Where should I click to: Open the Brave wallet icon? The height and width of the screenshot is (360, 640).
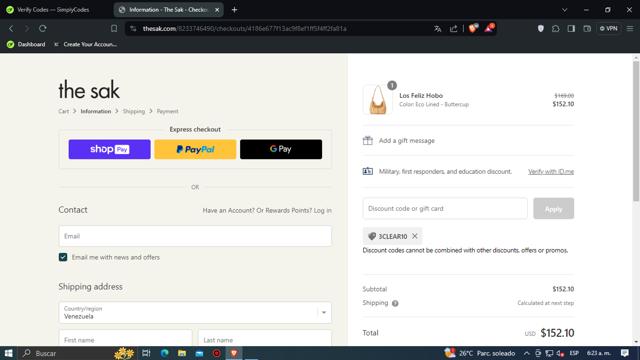[x=587, y=29]
